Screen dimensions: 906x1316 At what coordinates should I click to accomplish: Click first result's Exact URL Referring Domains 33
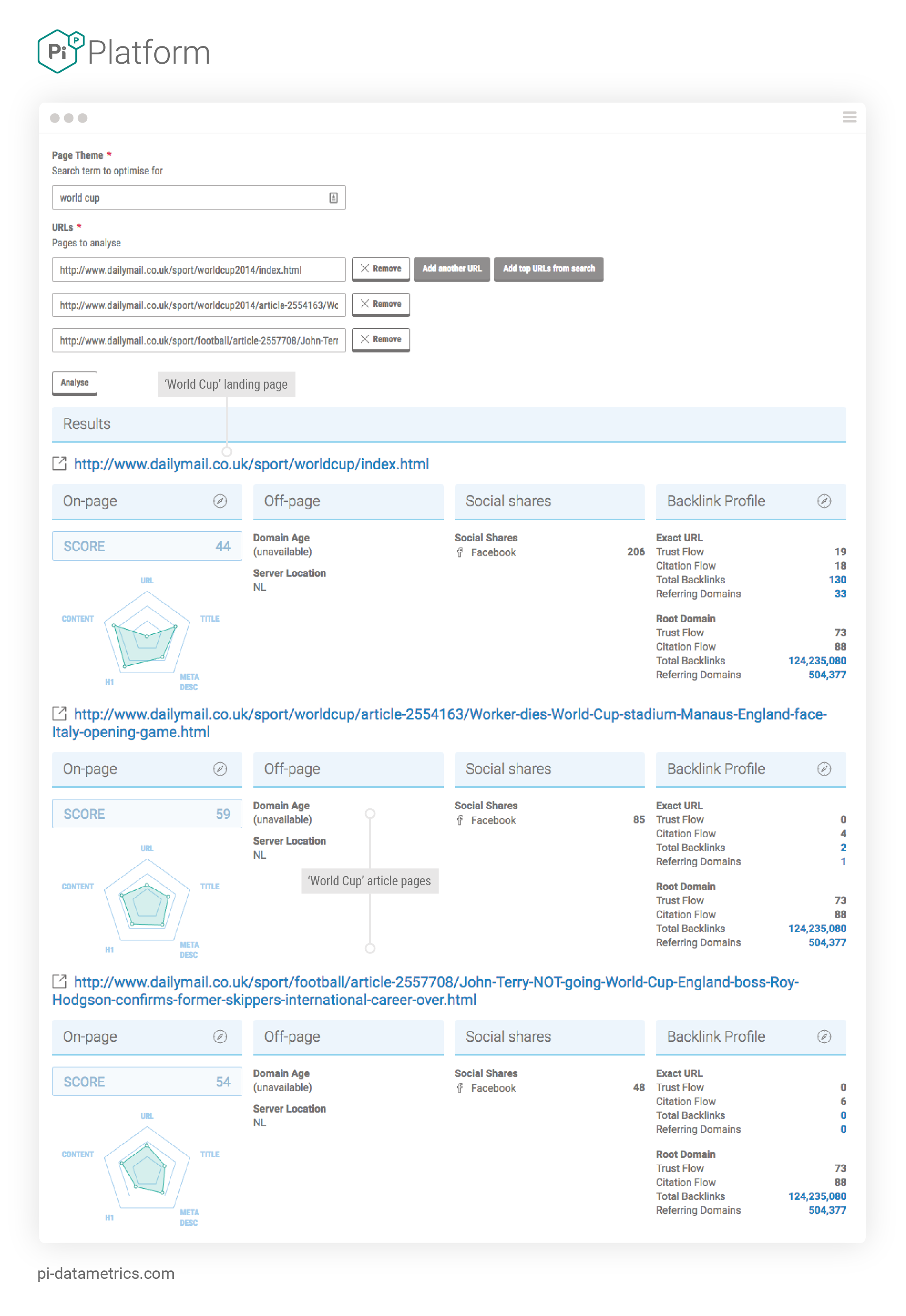click(840, 594)
